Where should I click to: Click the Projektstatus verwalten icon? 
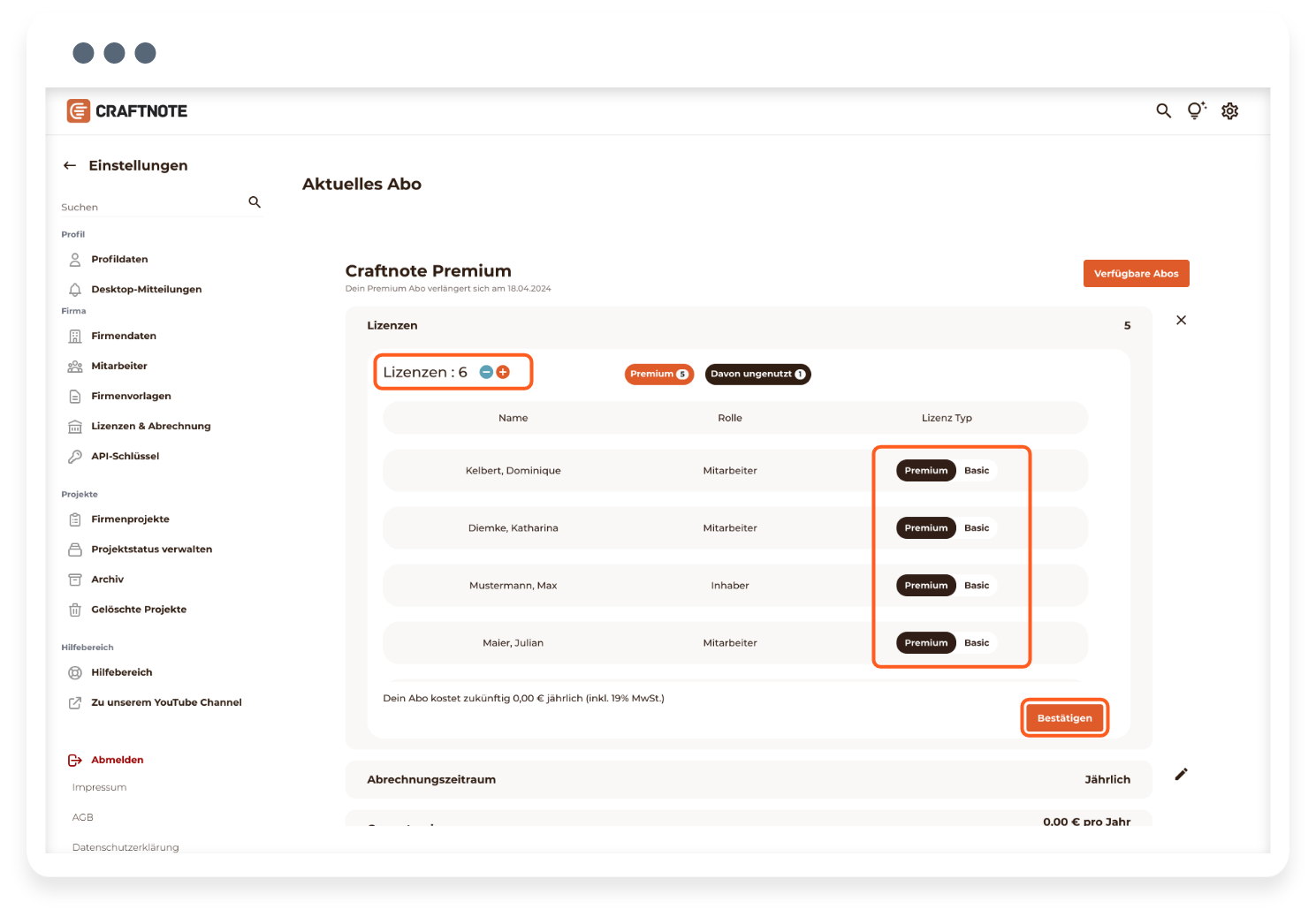click(x=75, y=549)
